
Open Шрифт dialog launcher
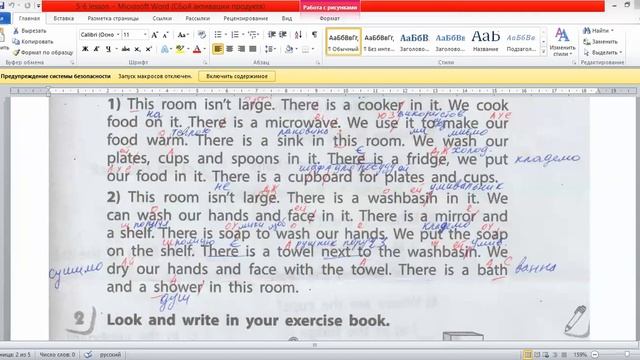pos(205,63)
